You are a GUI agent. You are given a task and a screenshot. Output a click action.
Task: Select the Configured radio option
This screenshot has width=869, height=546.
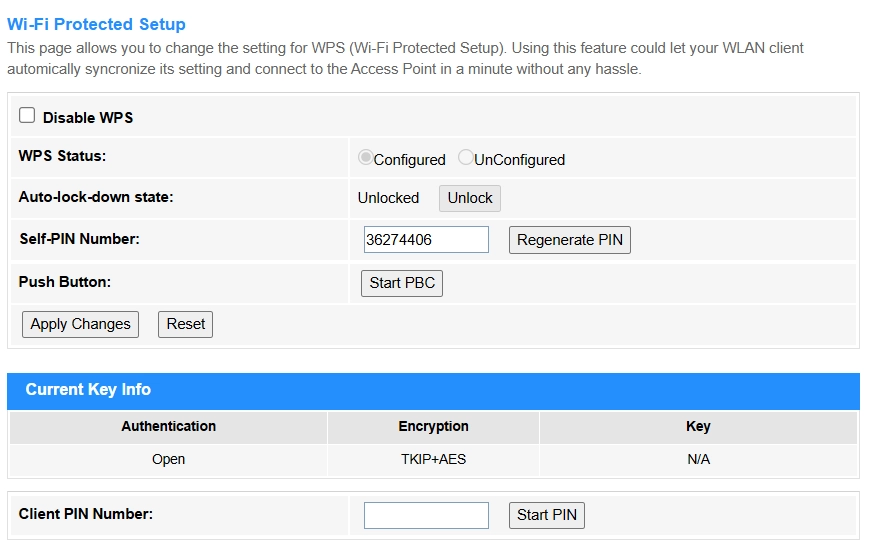click(x=366, y=158)
